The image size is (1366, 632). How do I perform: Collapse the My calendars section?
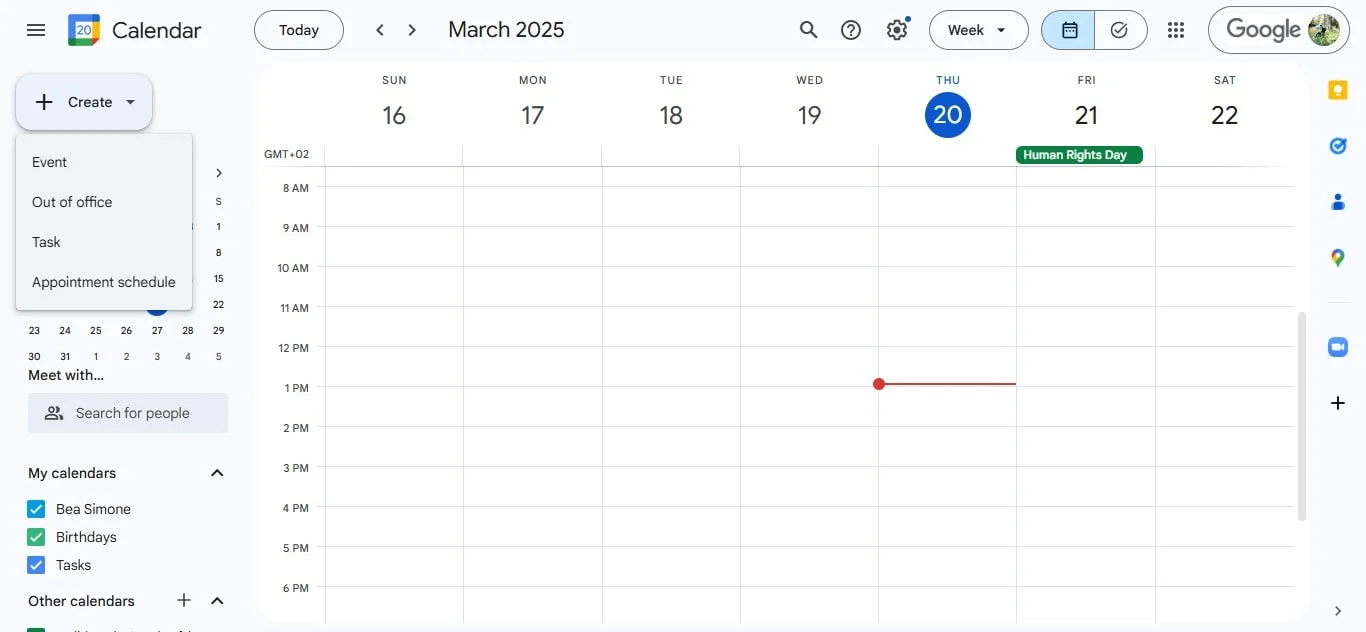tap(216, 473)
